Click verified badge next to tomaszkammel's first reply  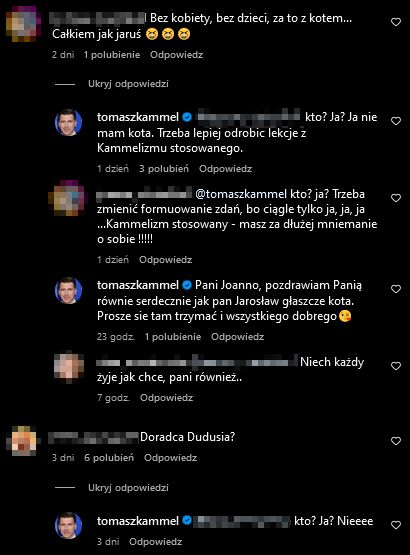coord(187,117)
